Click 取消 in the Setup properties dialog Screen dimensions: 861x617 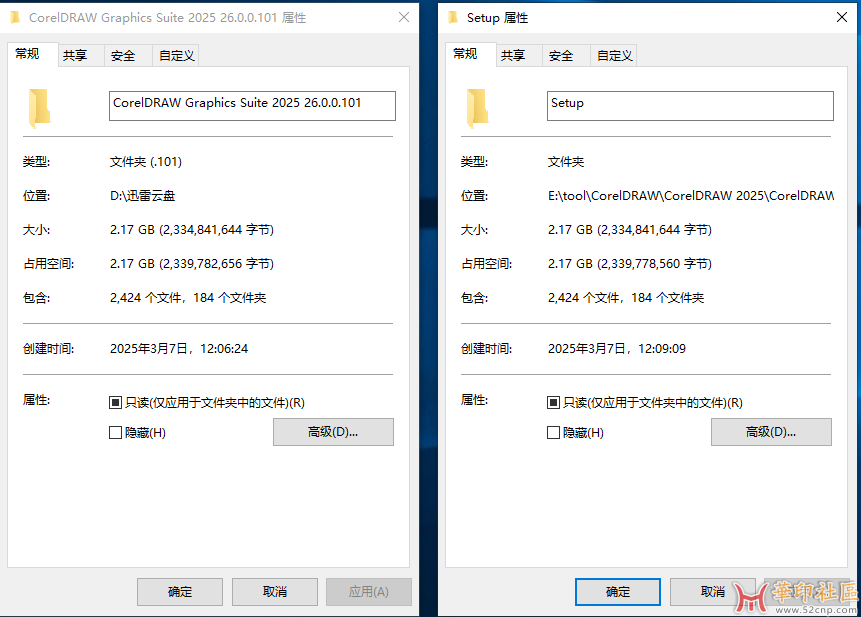pos(713,592)
